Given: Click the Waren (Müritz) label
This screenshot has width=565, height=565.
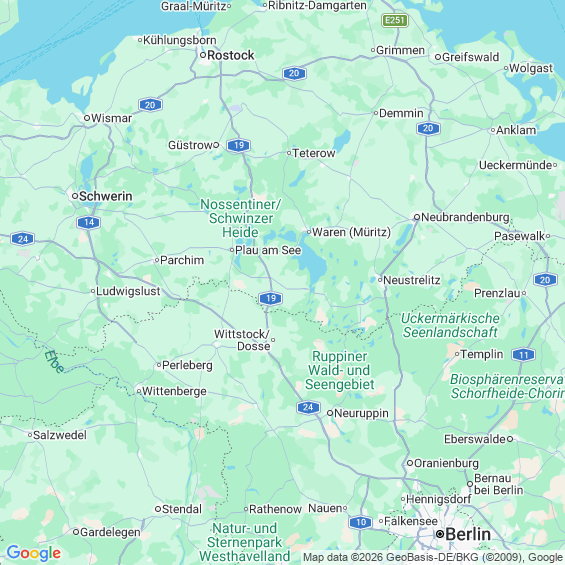Looking at the screenshot, I should tap(351, 232).
